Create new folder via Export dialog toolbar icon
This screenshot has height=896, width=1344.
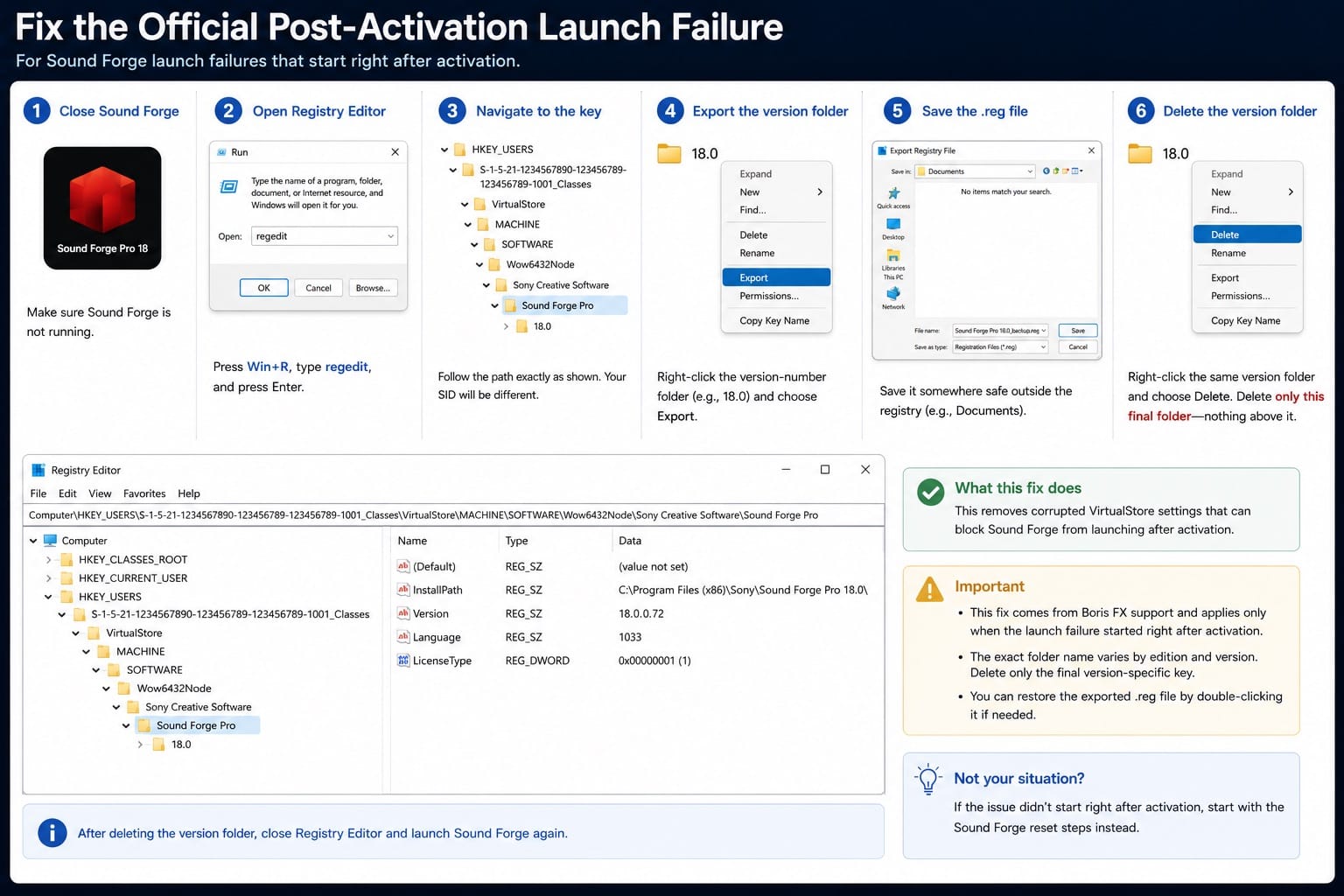tap(1066, 171)
